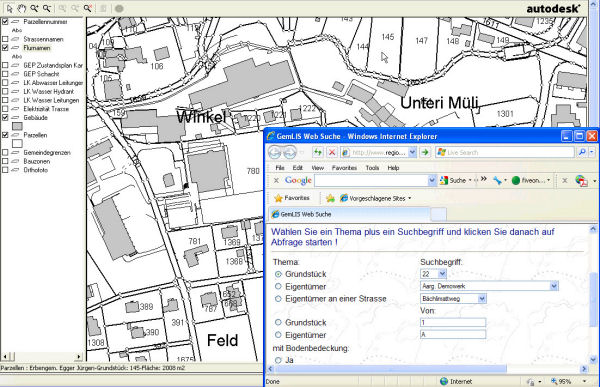
Task: Open the Tools menu
Action: coord(372,168)
